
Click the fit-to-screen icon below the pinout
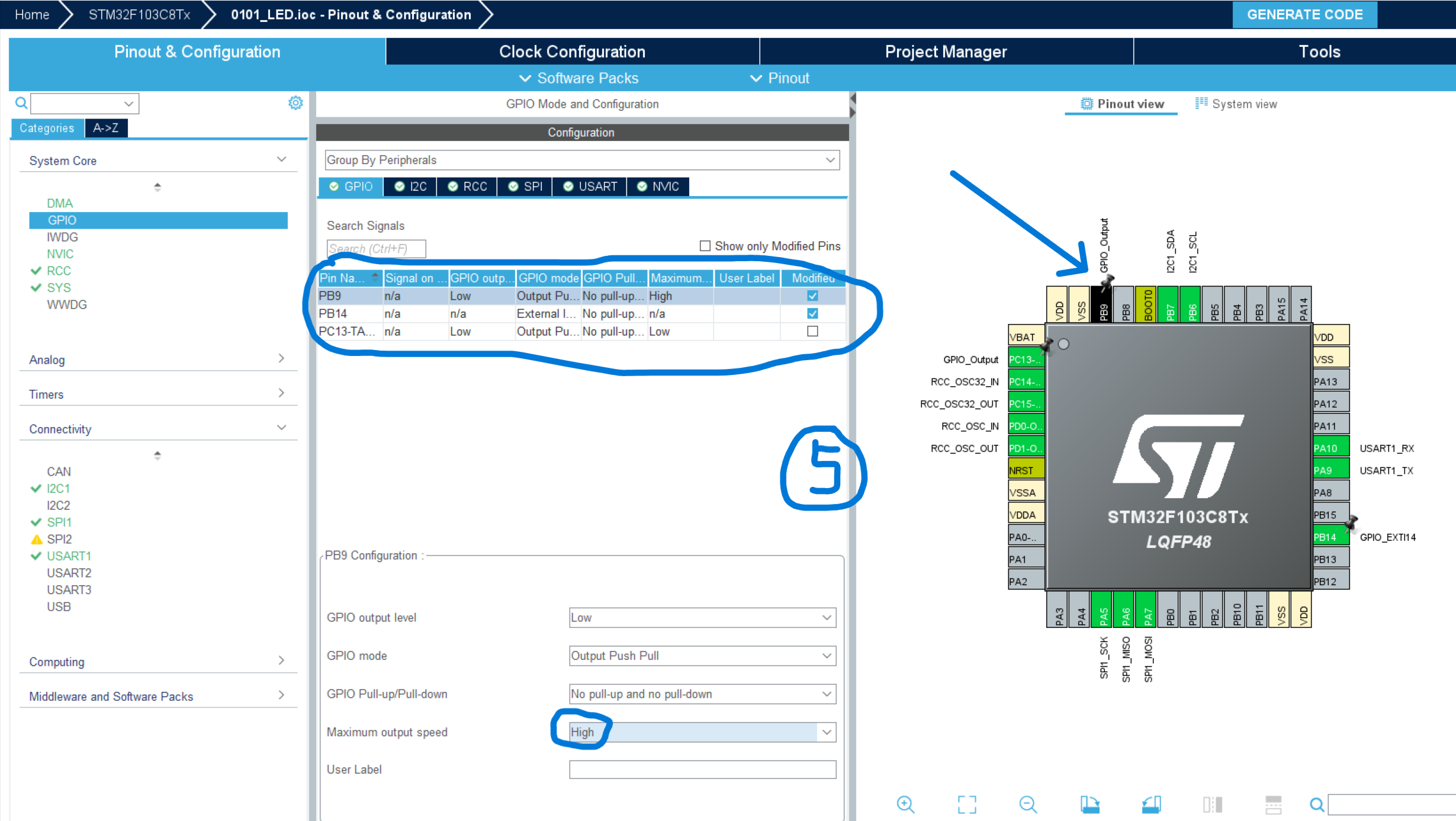(x=967, y=804)
